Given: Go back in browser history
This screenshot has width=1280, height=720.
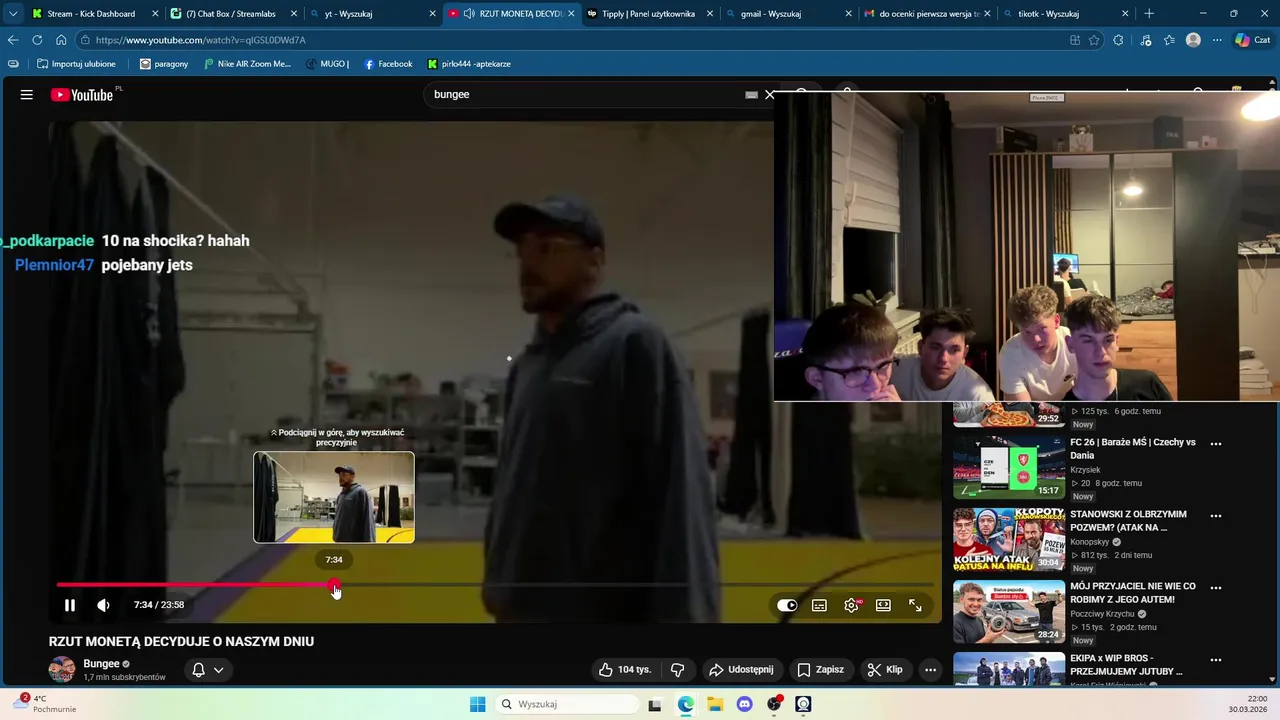Looking at the screenshot, I should click(13, 40).
